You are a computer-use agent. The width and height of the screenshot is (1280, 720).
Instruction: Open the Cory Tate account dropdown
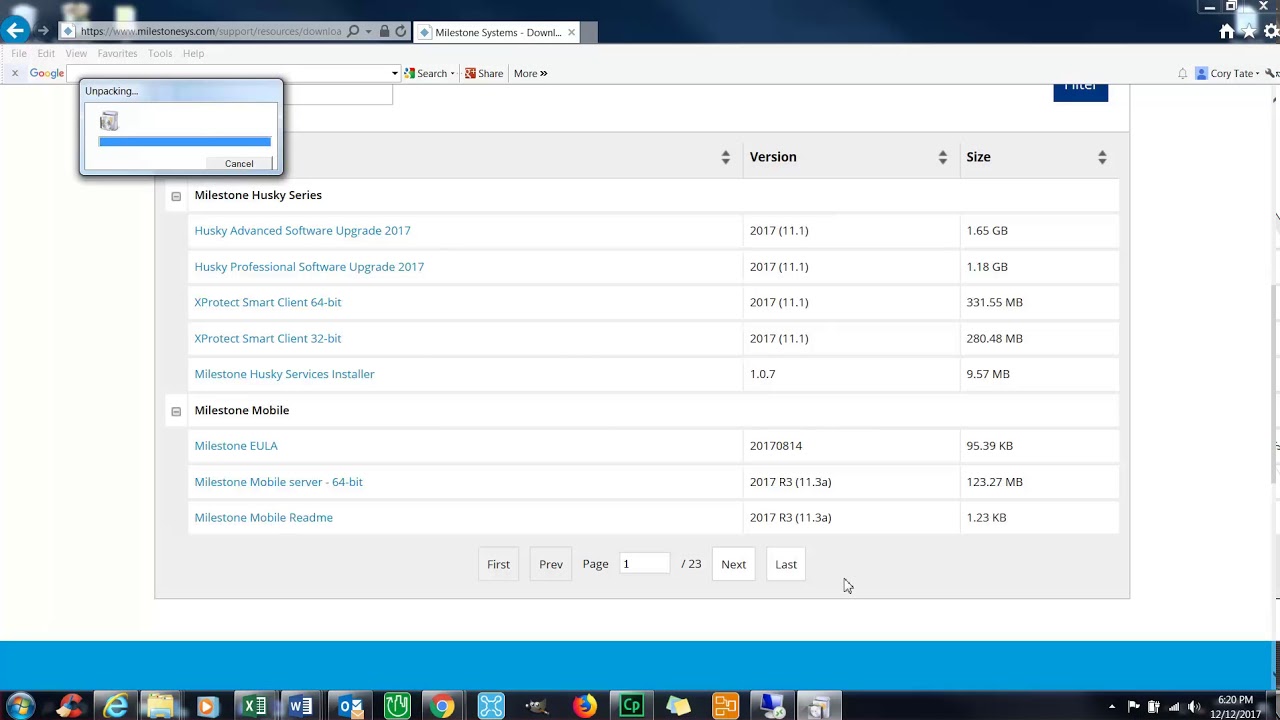(x=1257, y=73)
